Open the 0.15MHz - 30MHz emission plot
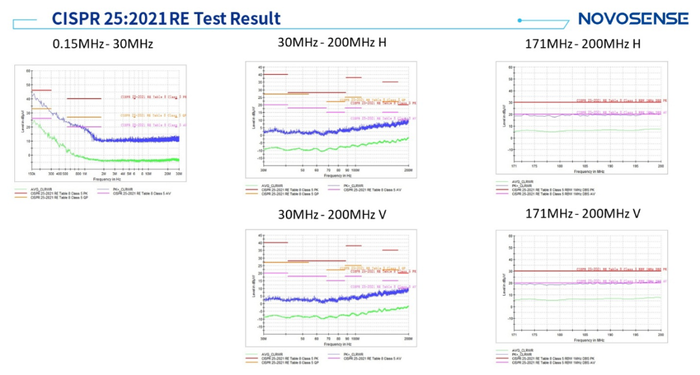 tap(100, 123)
